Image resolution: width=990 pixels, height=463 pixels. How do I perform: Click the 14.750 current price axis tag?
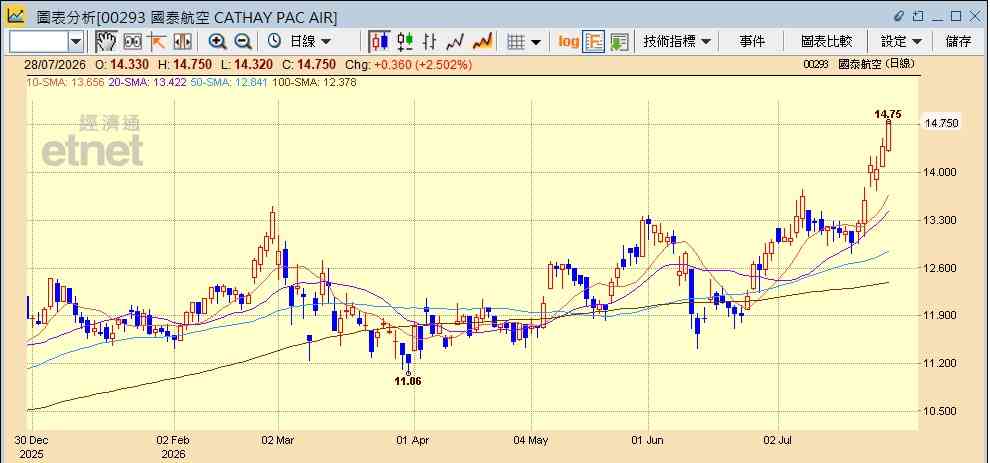click(x=941, y=123)
